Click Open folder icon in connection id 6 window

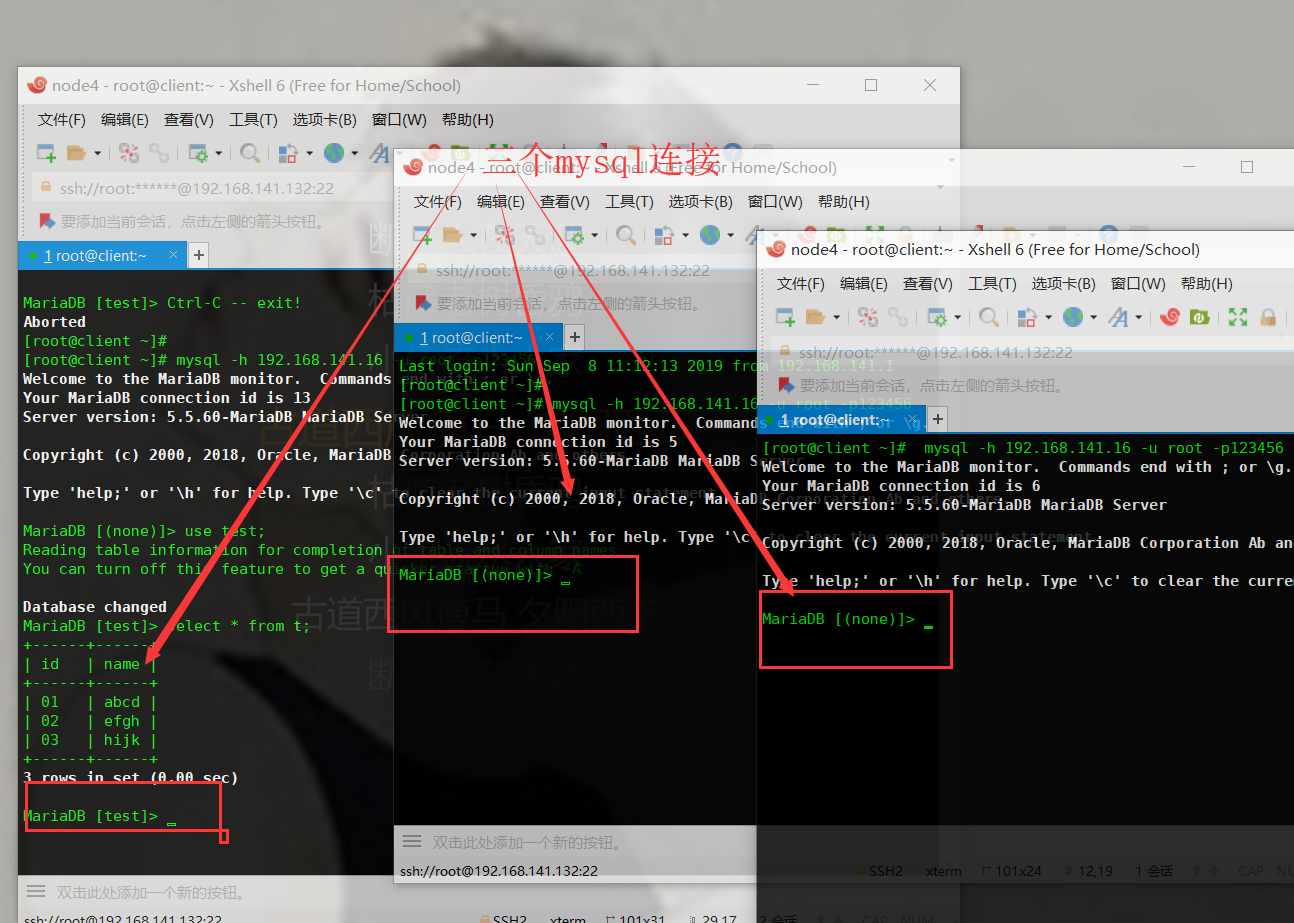pos(816,317)
